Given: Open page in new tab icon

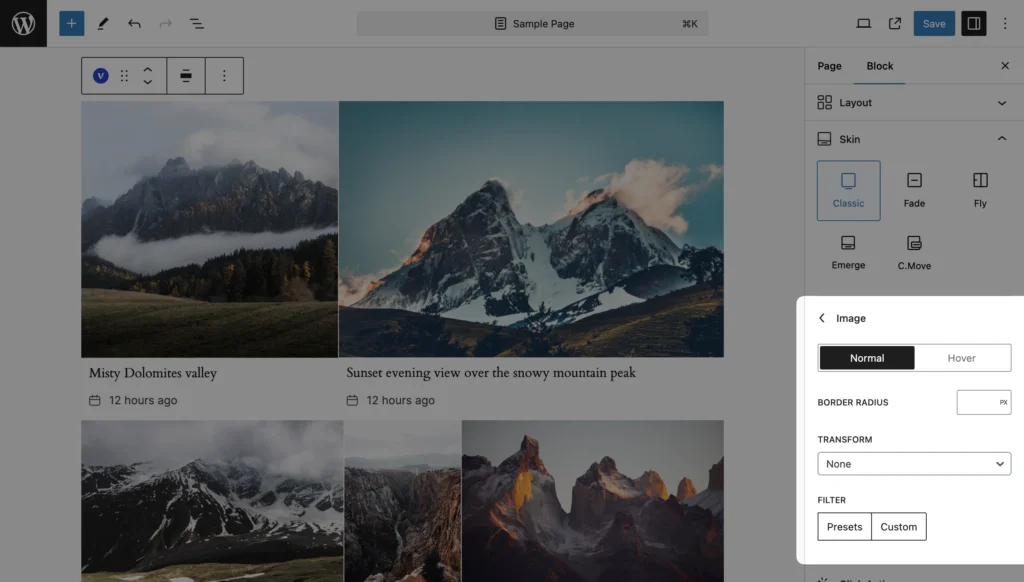Looking at the screenshot, I should pos(895,23).
